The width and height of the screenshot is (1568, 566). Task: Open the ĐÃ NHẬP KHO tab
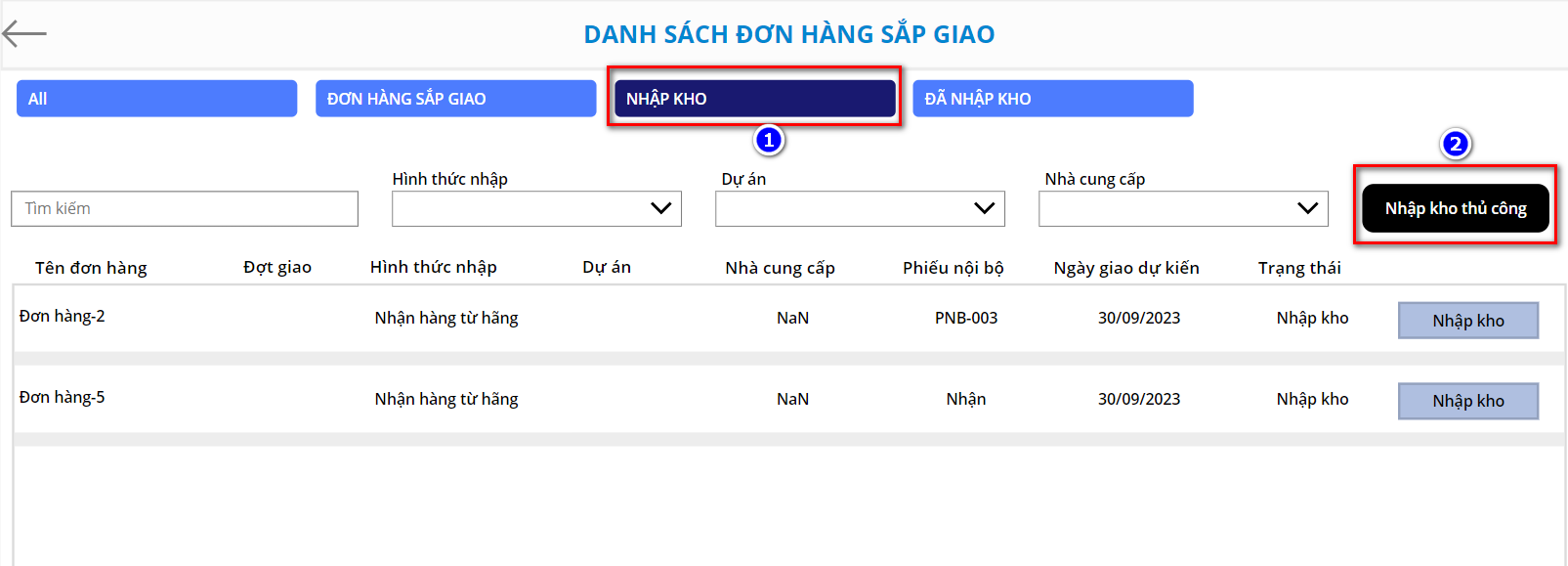click(1052, 99)
